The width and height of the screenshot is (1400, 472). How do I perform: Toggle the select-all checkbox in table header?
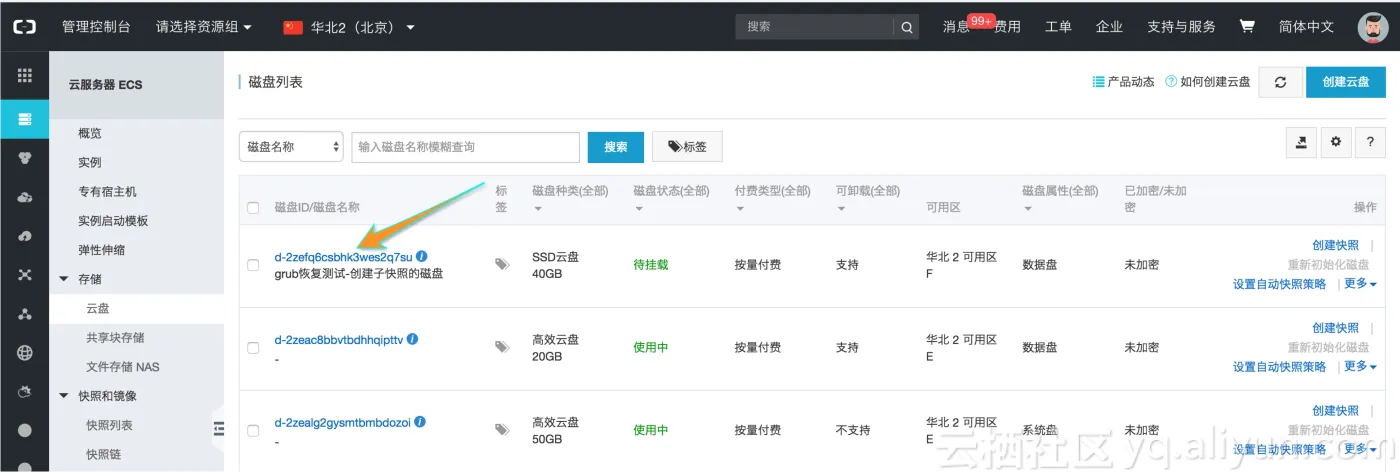tap(253, 207)
